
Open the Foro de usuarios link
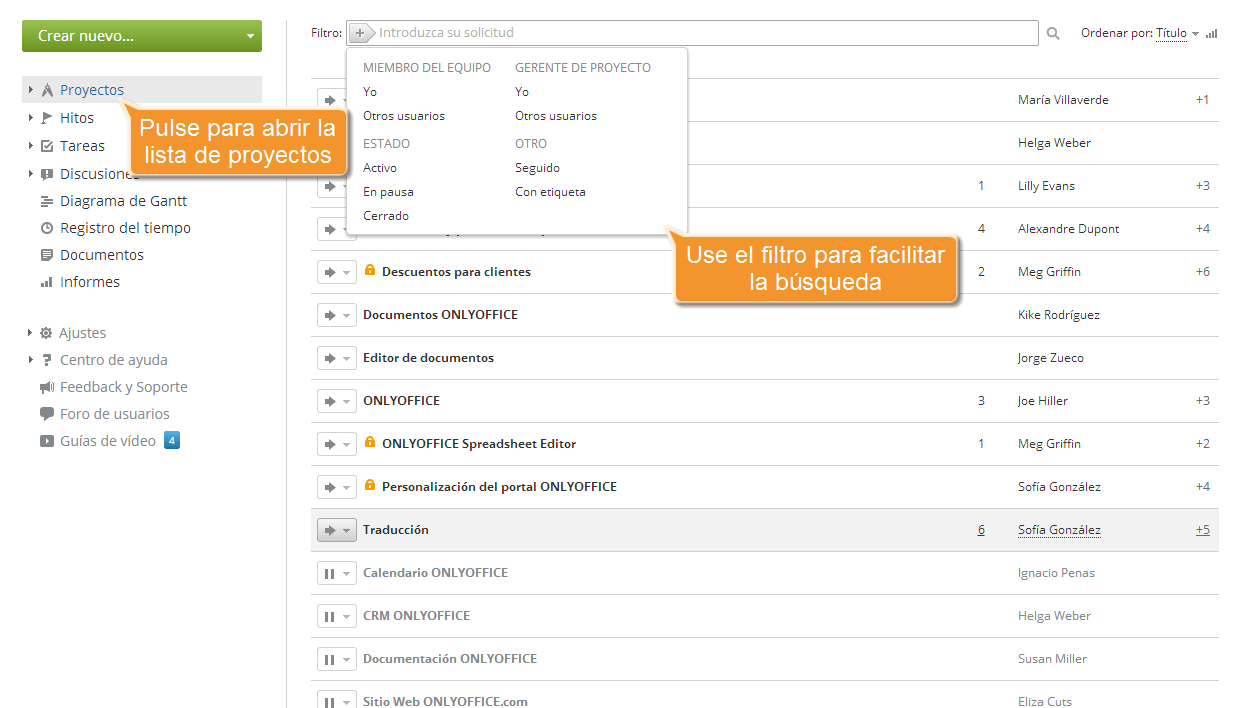(x=115, y=414)
